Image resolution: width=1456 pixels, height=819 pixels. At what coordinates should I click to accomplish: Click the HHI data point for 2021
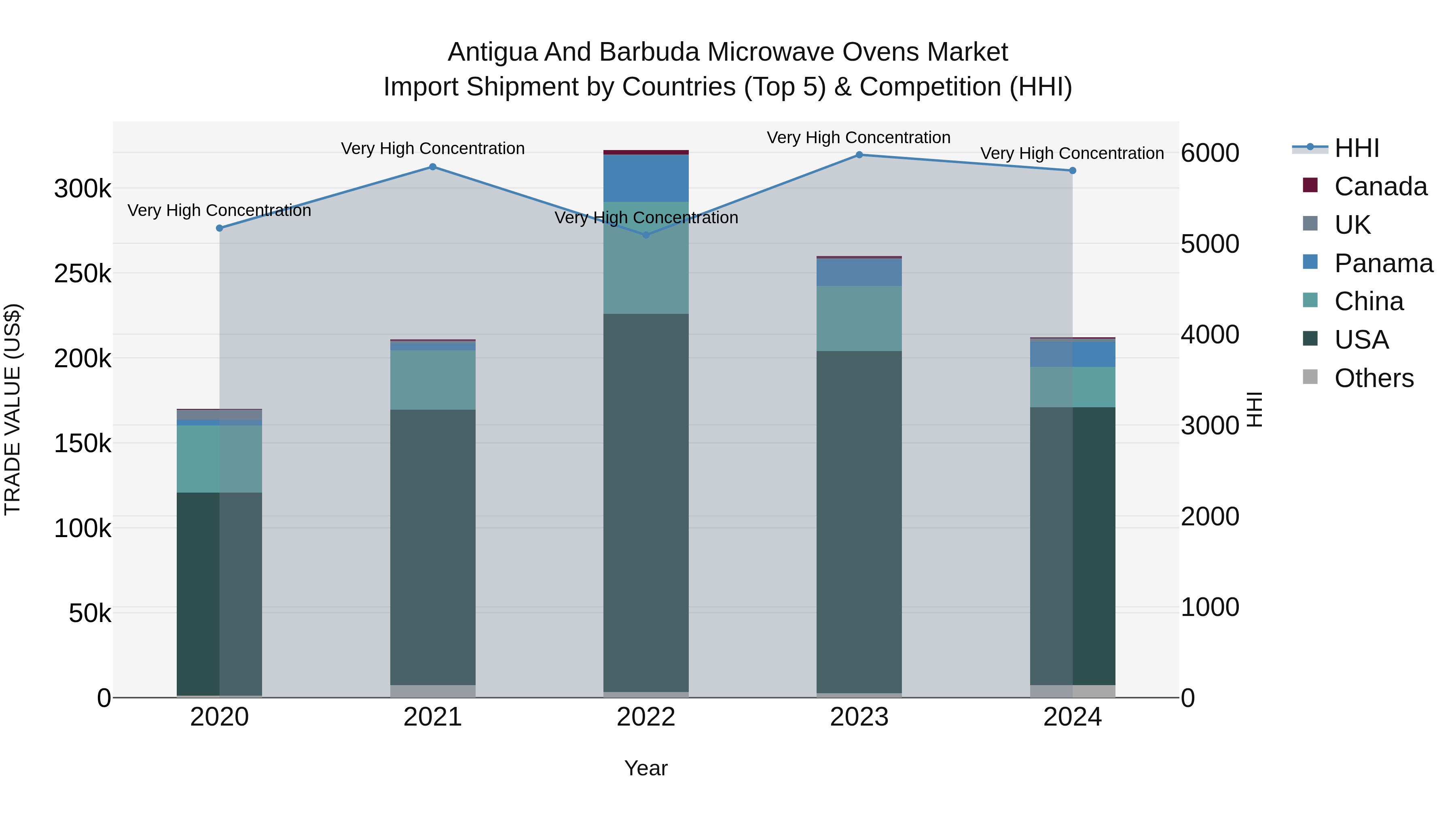(x=433, y=167)
